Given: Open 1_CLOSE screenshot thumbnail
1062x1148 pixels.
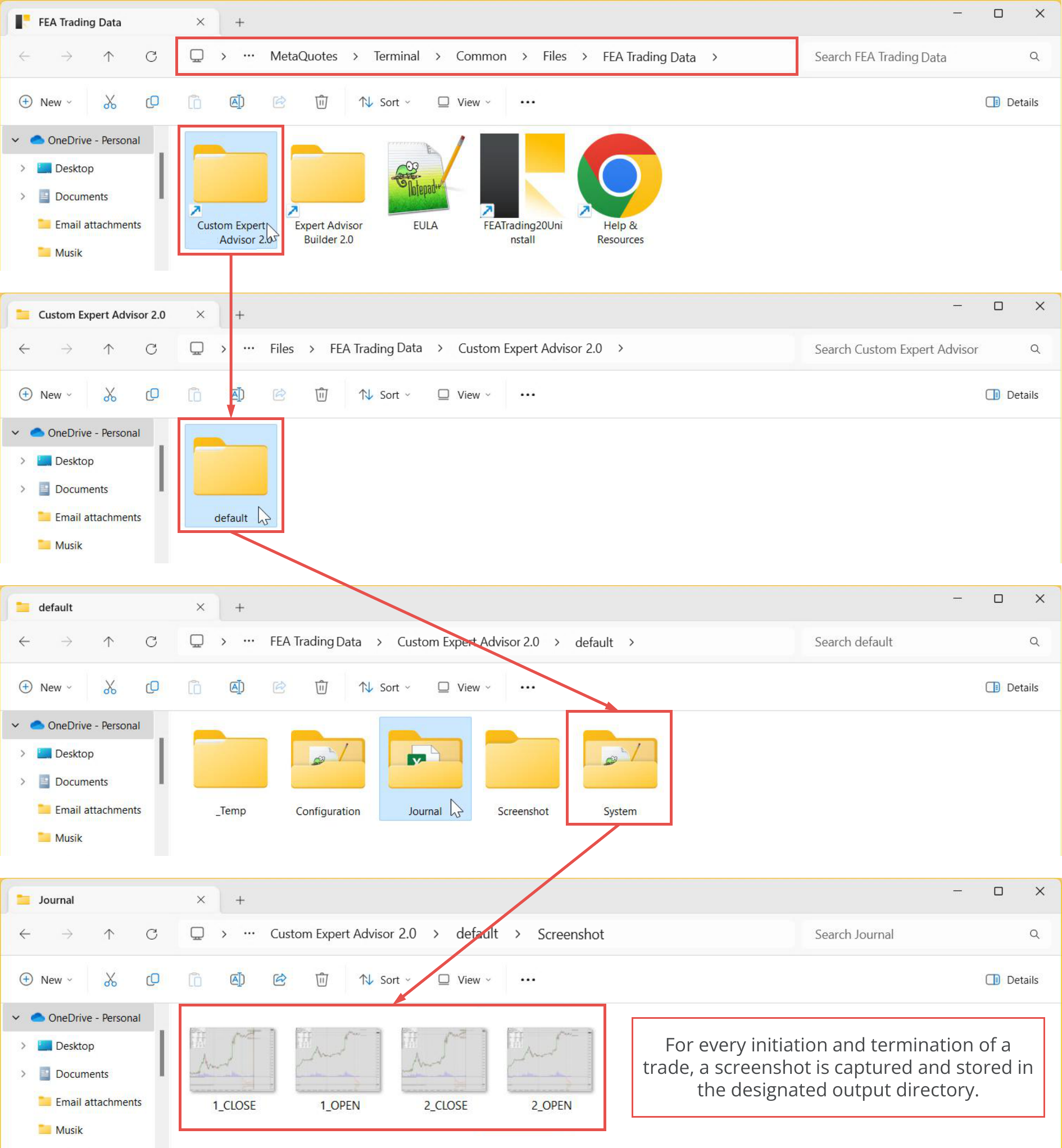Looking at the screenshot, I should point(233,1069).
